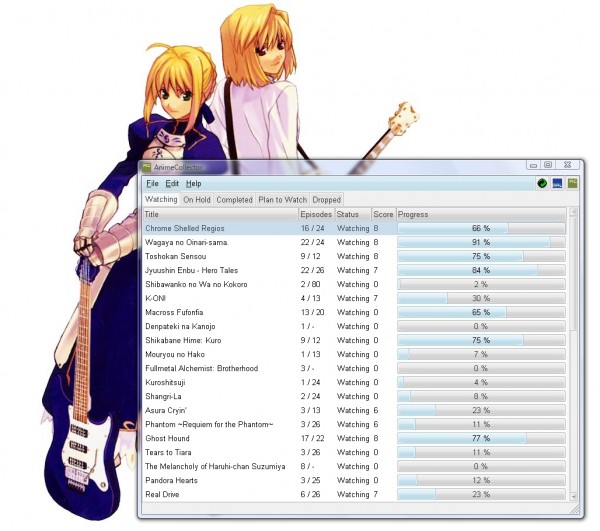Click Chrome Shelled Regios 66 % progress bar

(481, 228)
